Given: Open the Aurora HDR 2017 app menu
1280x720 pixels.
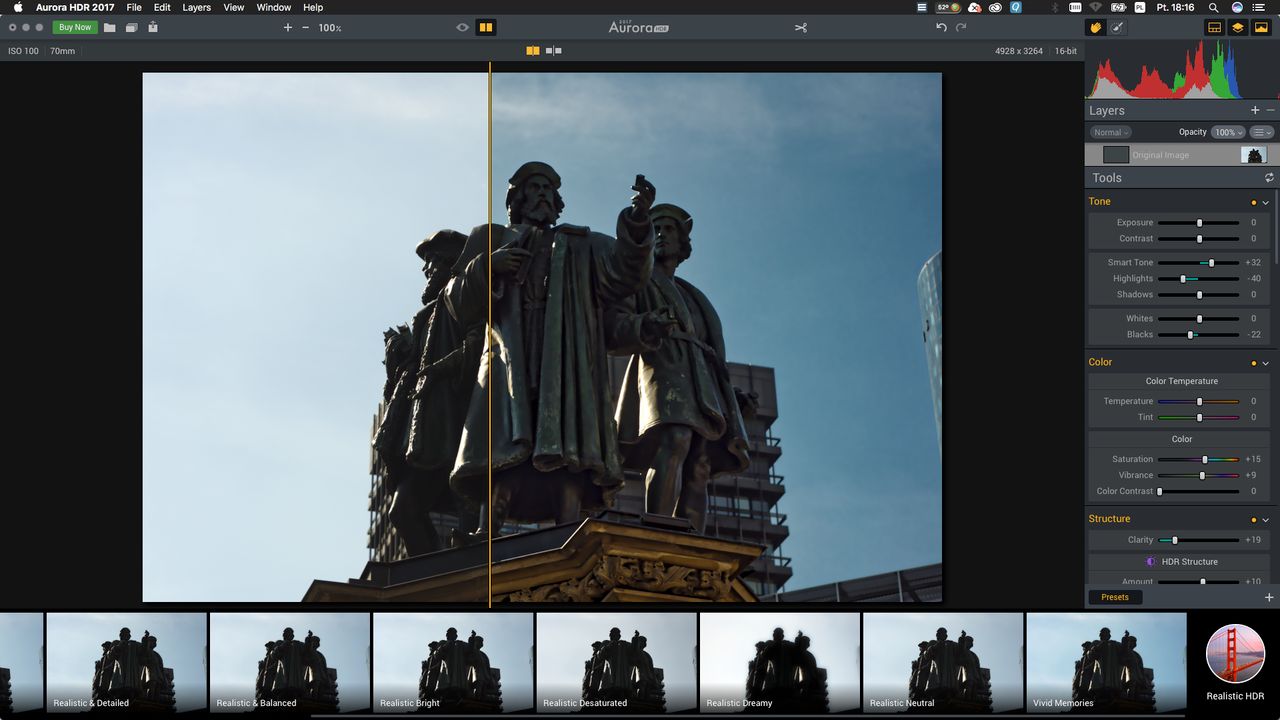Looking at the screenshot, I should coord(75,7).
